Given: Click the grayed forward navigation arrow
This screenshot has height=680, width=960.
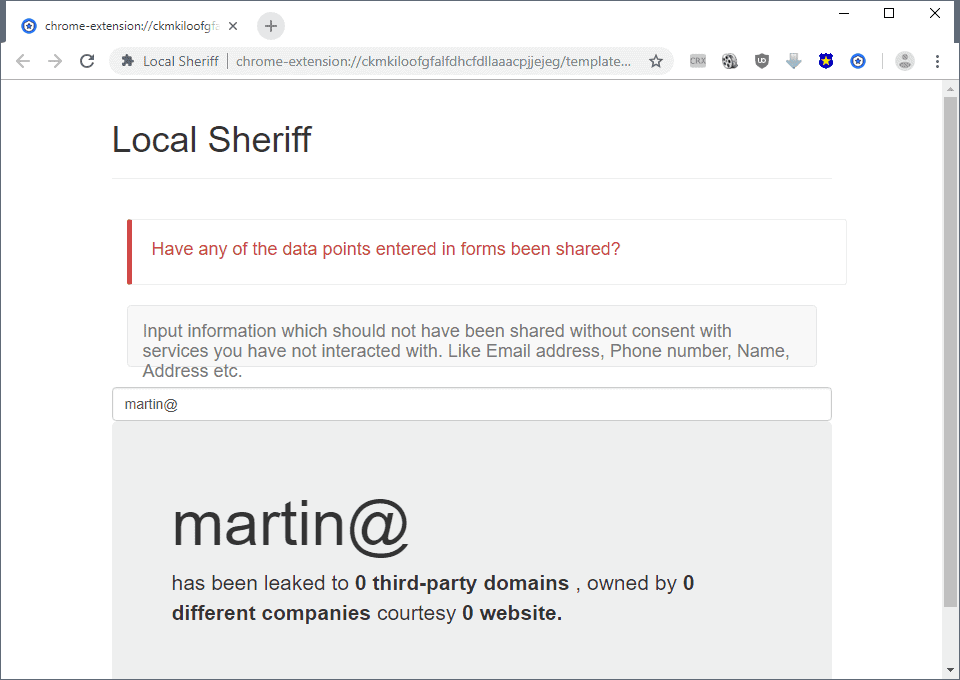Looking at the screenshot, I should pyautogui.click(x=54, y=60).
